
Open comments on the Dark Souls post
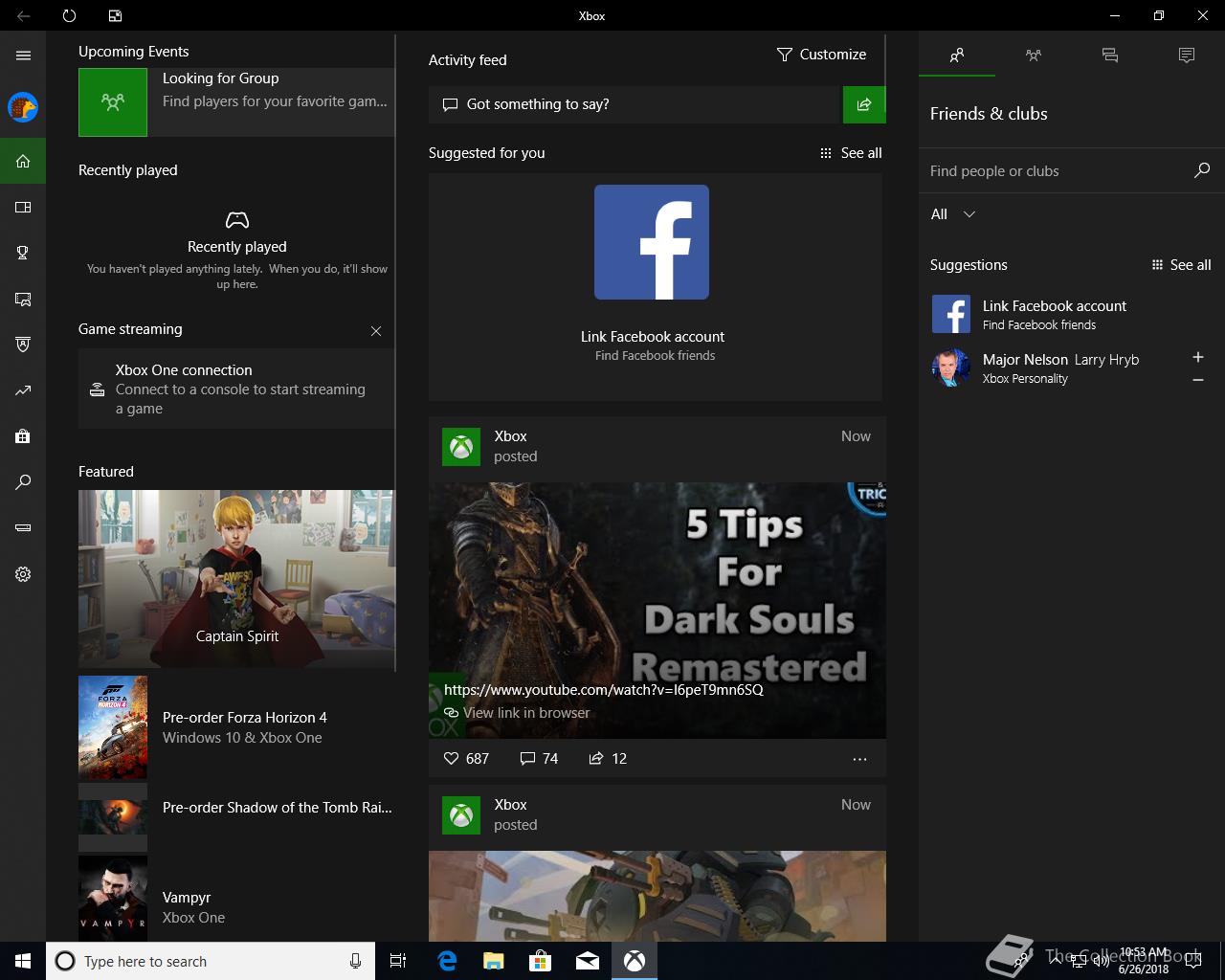pos(539,758)
